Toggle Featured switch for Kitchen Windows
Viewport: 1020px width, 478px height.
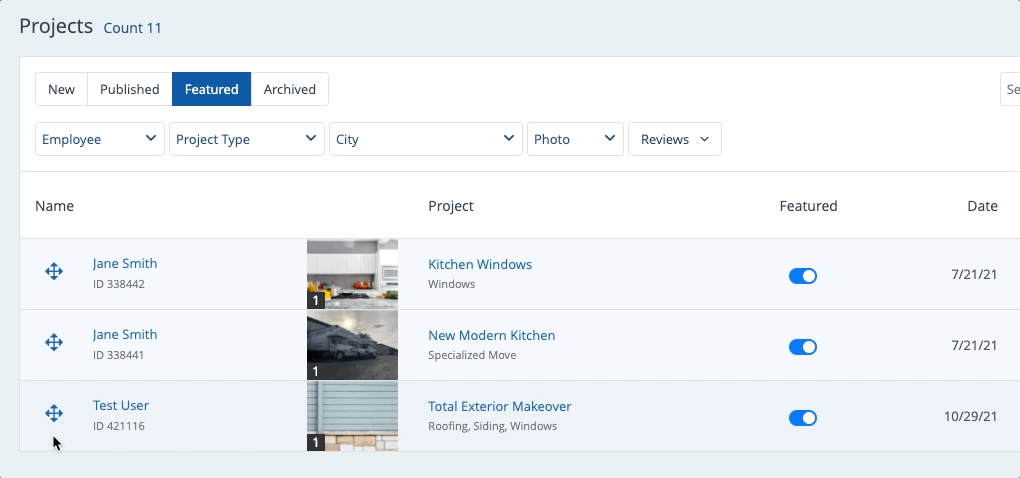[802, 276]
